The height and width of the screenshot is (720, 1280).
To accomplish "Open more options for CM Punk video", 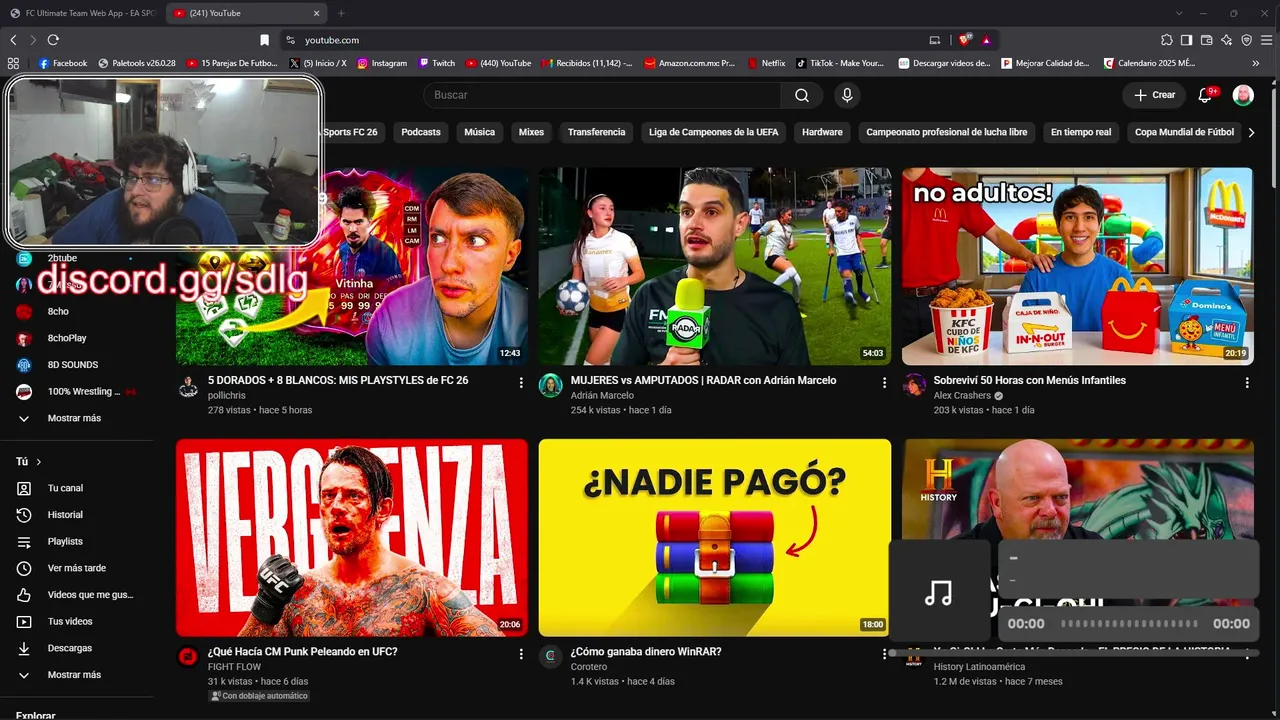I will [x=521, y=654].
